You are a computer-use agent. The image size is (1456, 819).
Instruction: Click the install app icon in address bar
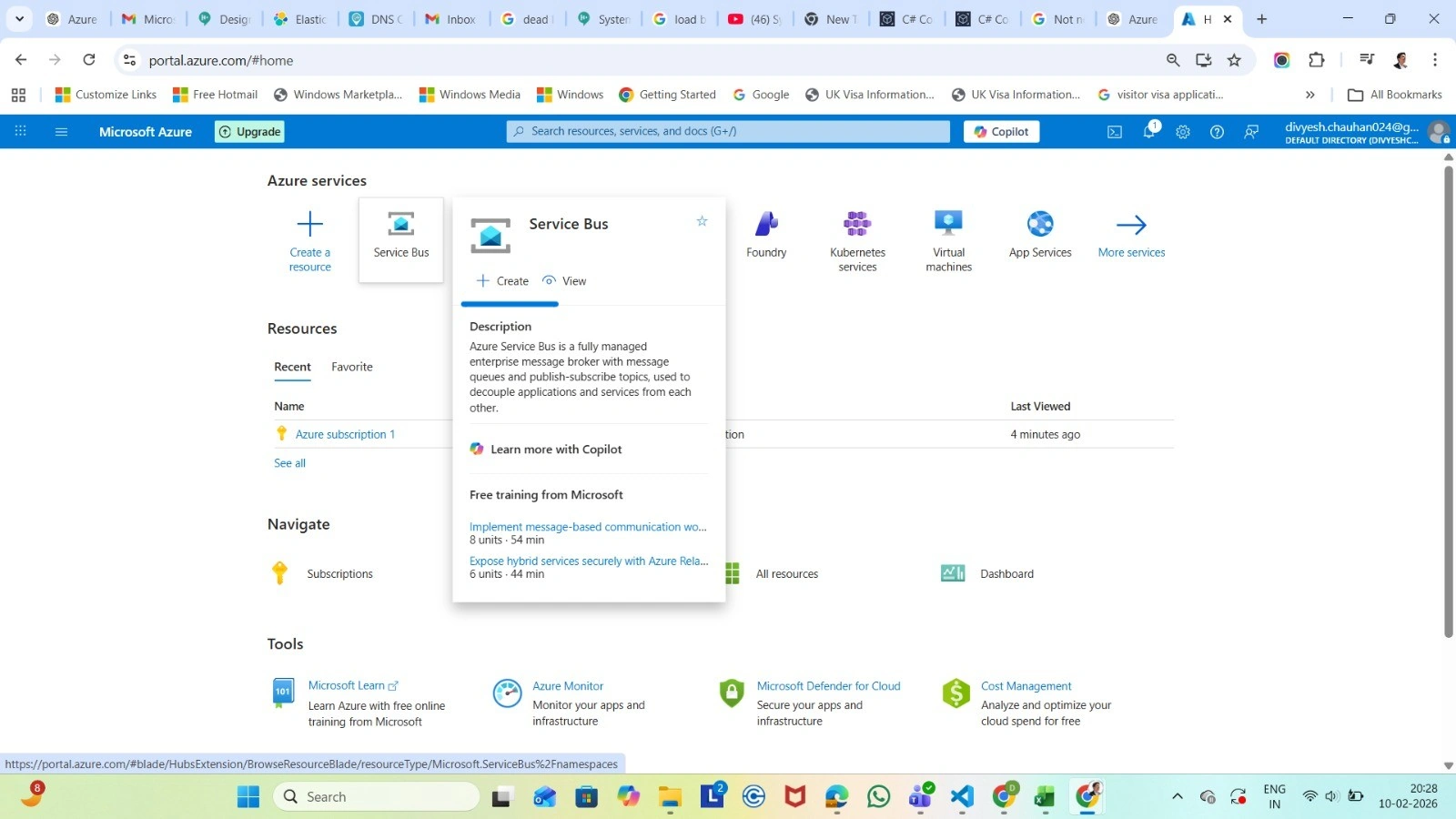[x=1203, y=60]
